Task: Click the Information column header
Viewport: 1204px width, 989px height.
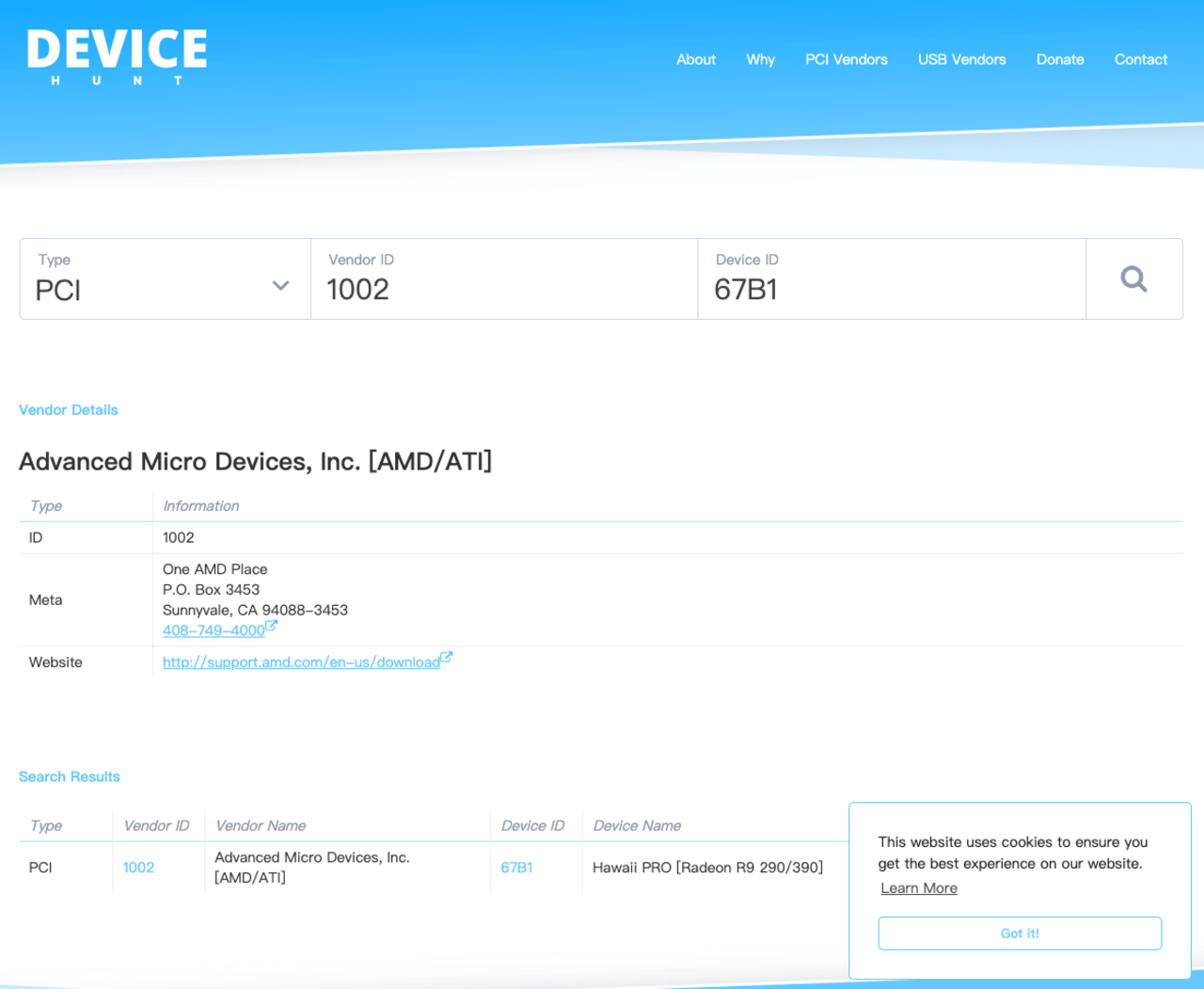Action: 201,506
